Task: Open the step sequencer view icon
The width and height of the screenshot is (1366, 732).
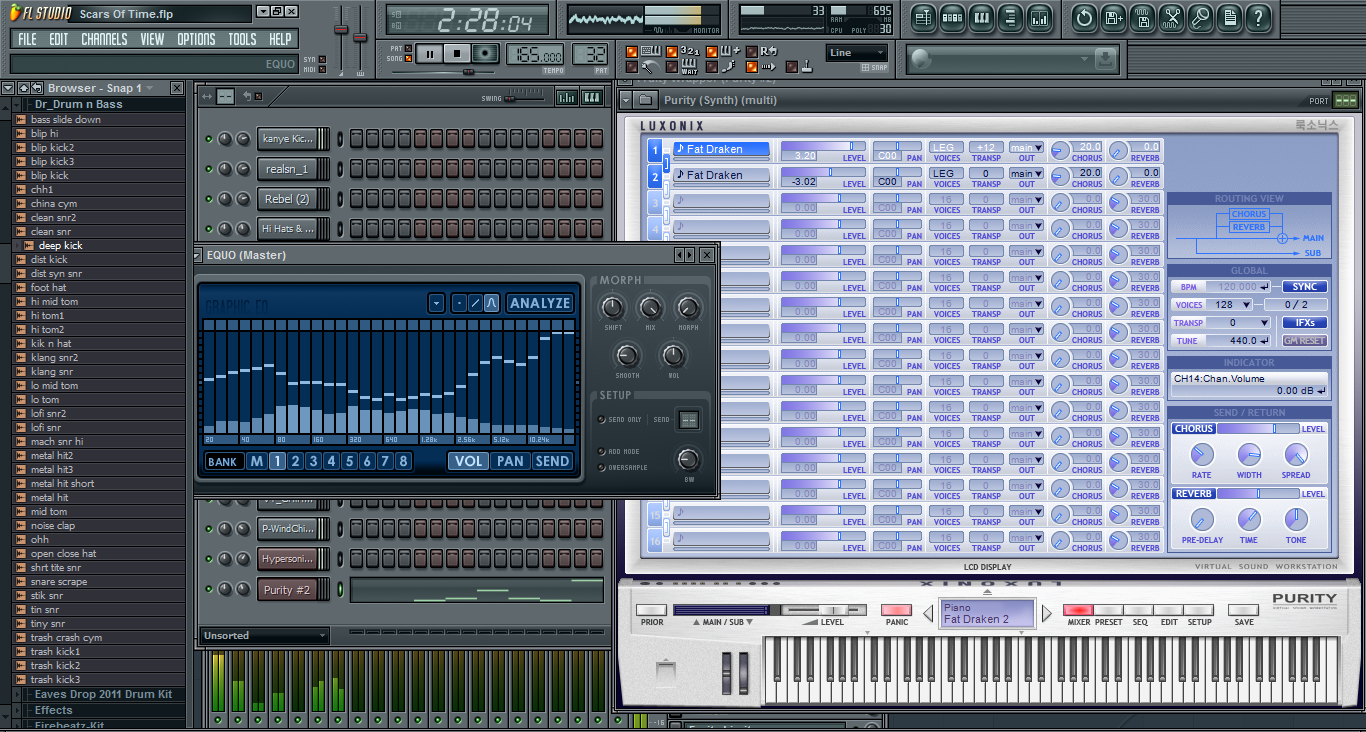Action: coord(952,17)
